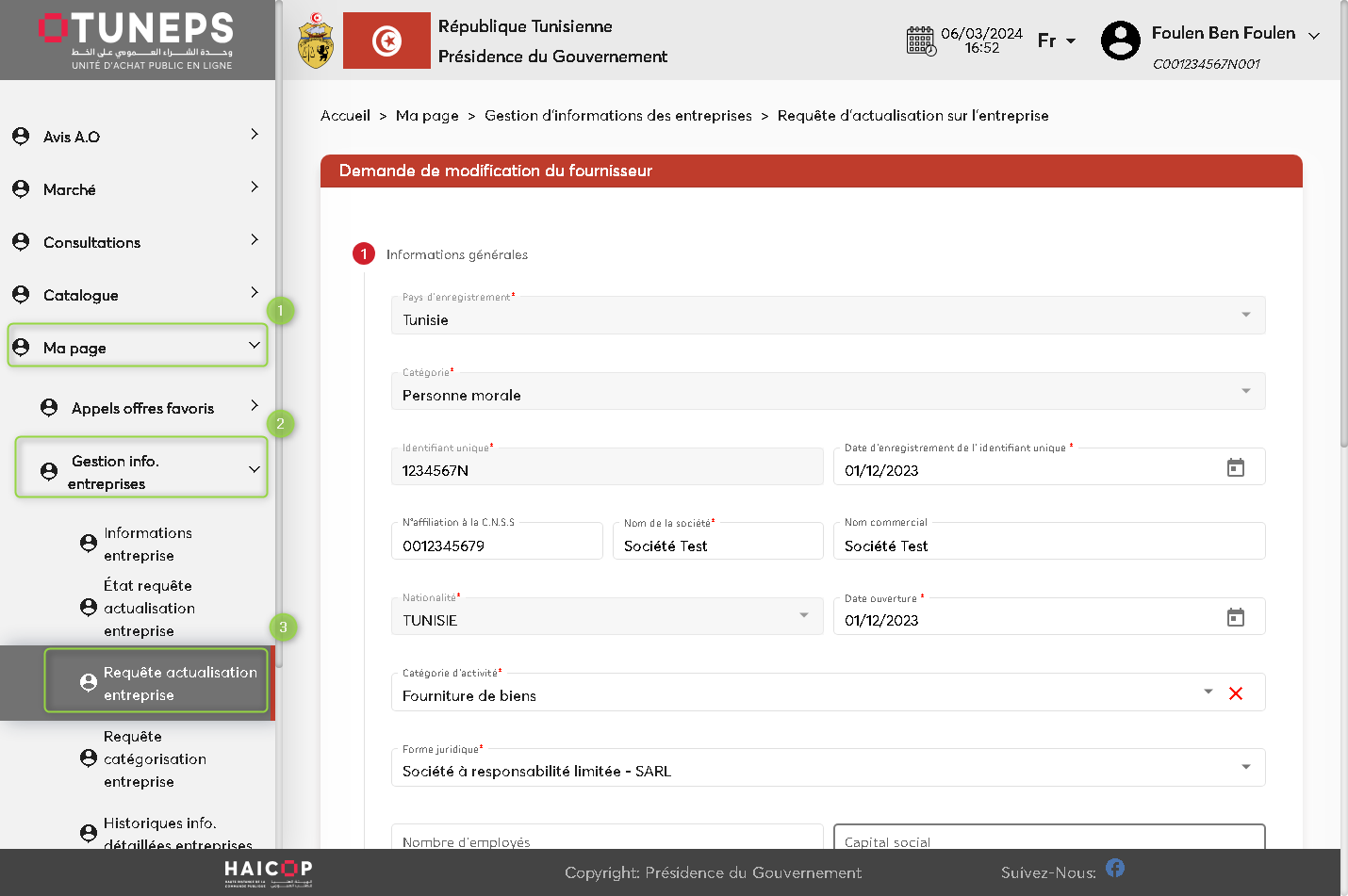This screenshot has height=896, width=1348.
Task: Open calendar for Date d'enregistrement field
Action: tap(1235, 468)
